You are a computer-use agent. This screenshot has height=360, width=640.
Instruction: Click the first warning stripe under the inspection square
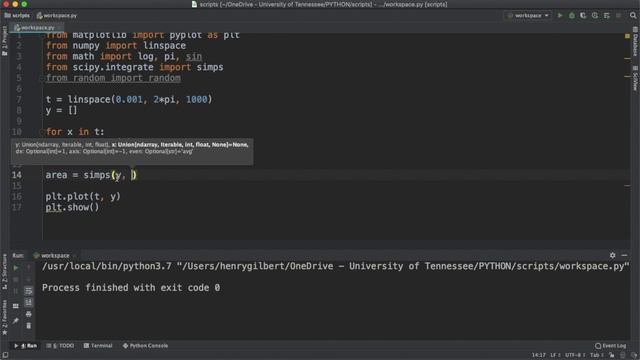[x=627, y=58]
